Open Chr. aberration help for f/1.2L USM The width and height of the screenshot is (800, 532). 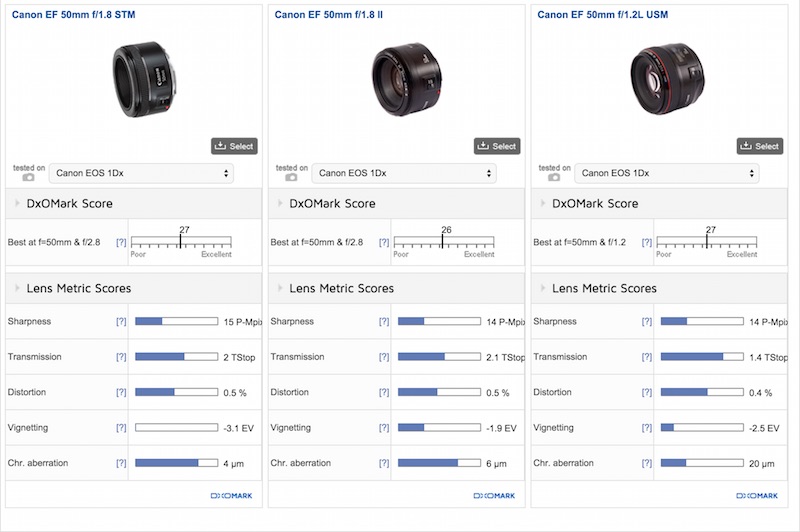click(646, 463)
